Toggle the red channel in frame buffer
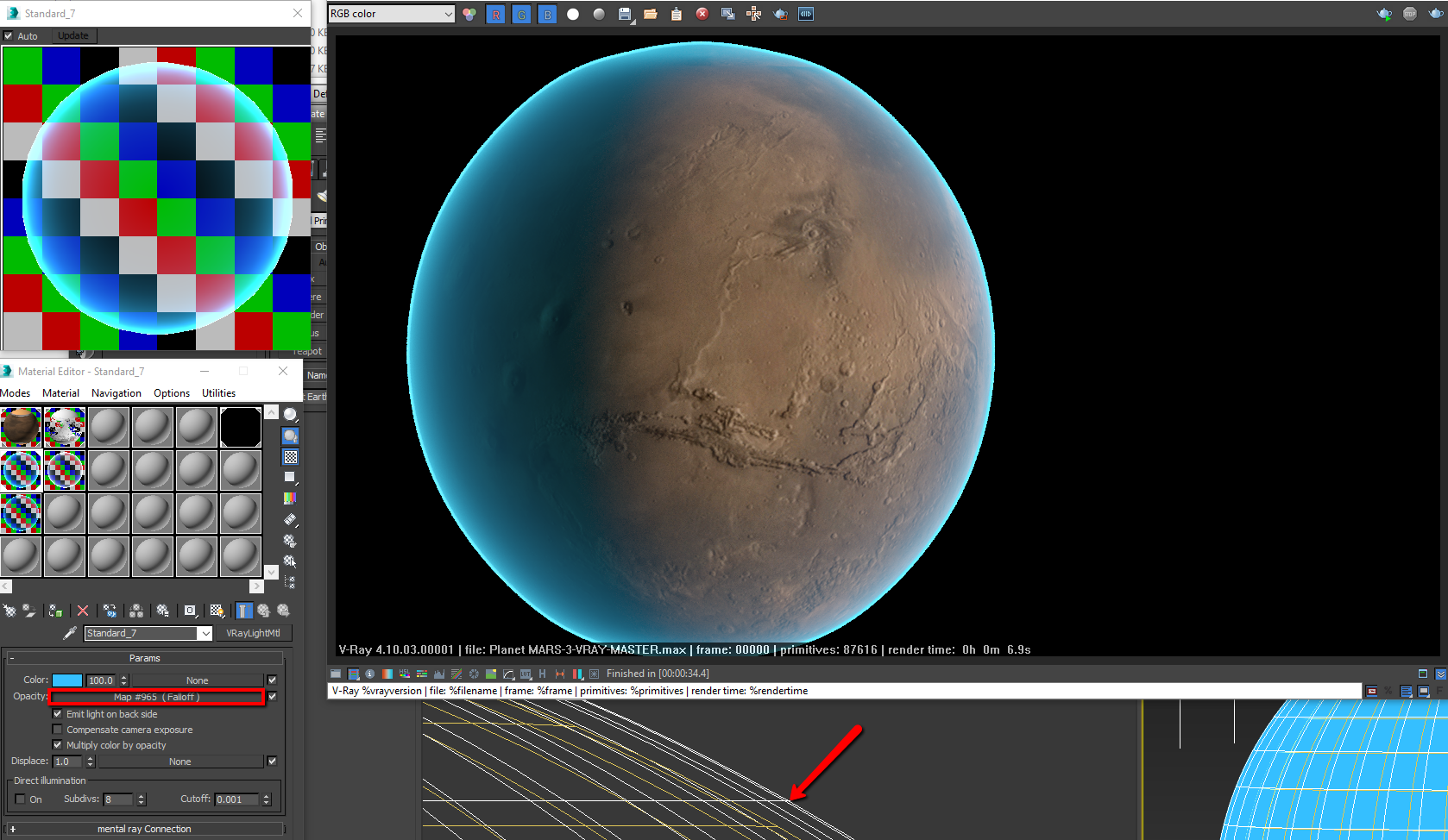This screenshot has width=1448, height=840. pos(495,15)
